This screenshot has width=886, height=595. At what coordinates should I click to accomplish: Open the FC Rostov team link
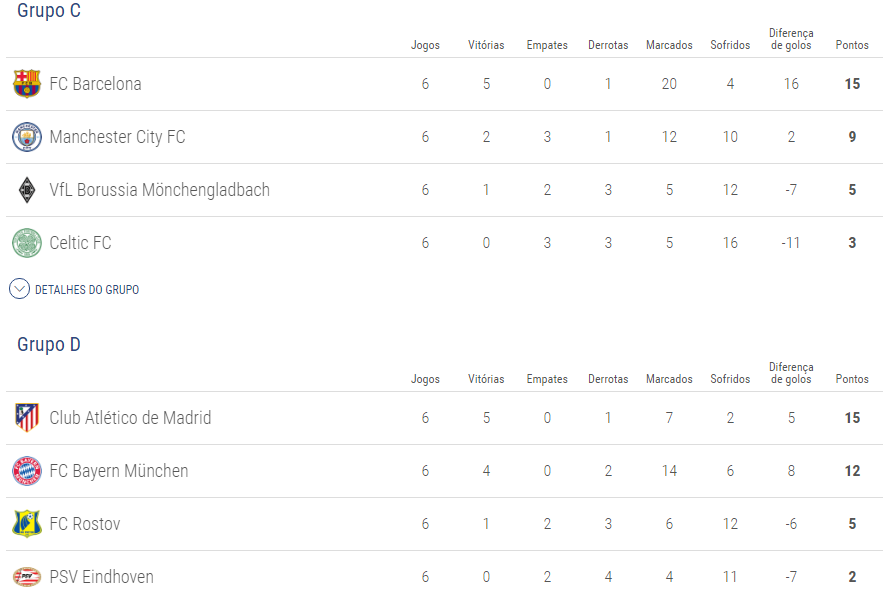point(85,524)
